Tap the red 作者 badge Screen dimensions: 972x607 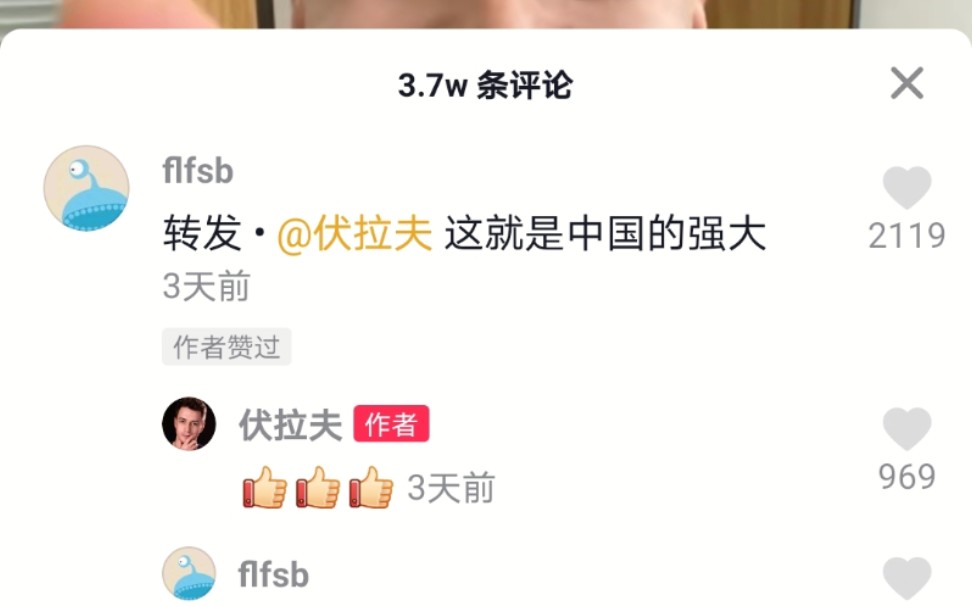click(x=391, y=424)
